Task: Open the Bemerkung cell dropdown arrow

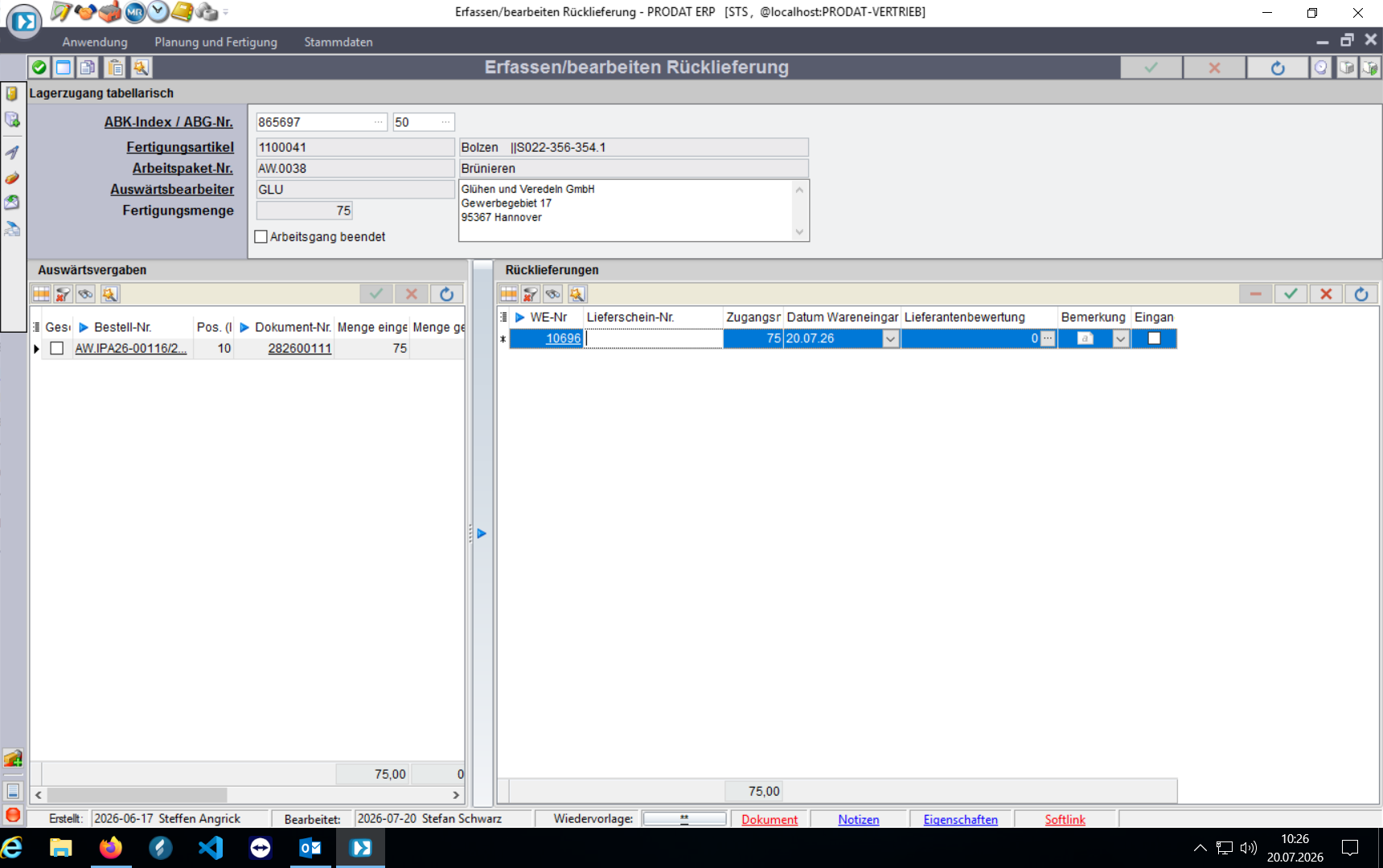Action: [1120, 339]
